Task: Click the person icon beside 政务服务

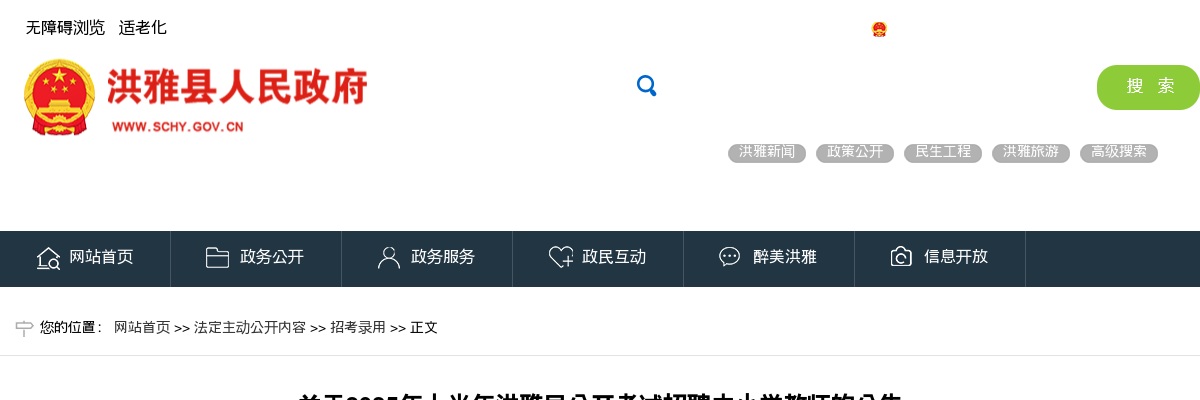Action: point(388,257)
